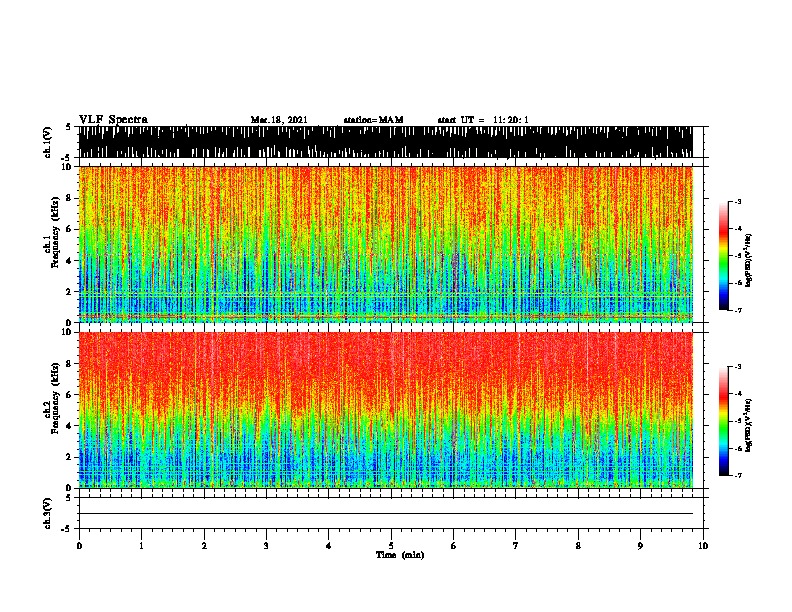Click the ch.2 "Frequency (kHz)" axis label

point(56,398)
